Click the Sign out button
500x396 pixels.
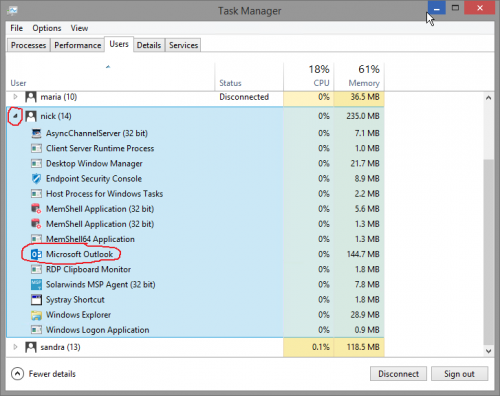[x=459, y=374]
